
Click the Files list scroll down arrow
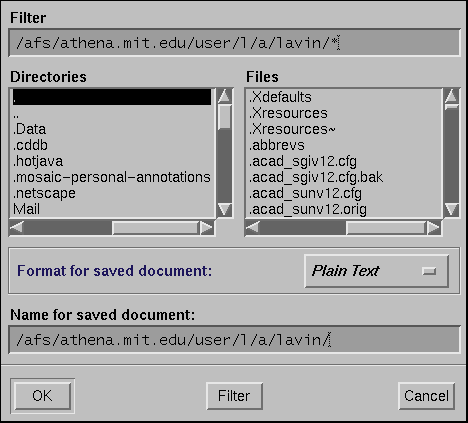452,210
